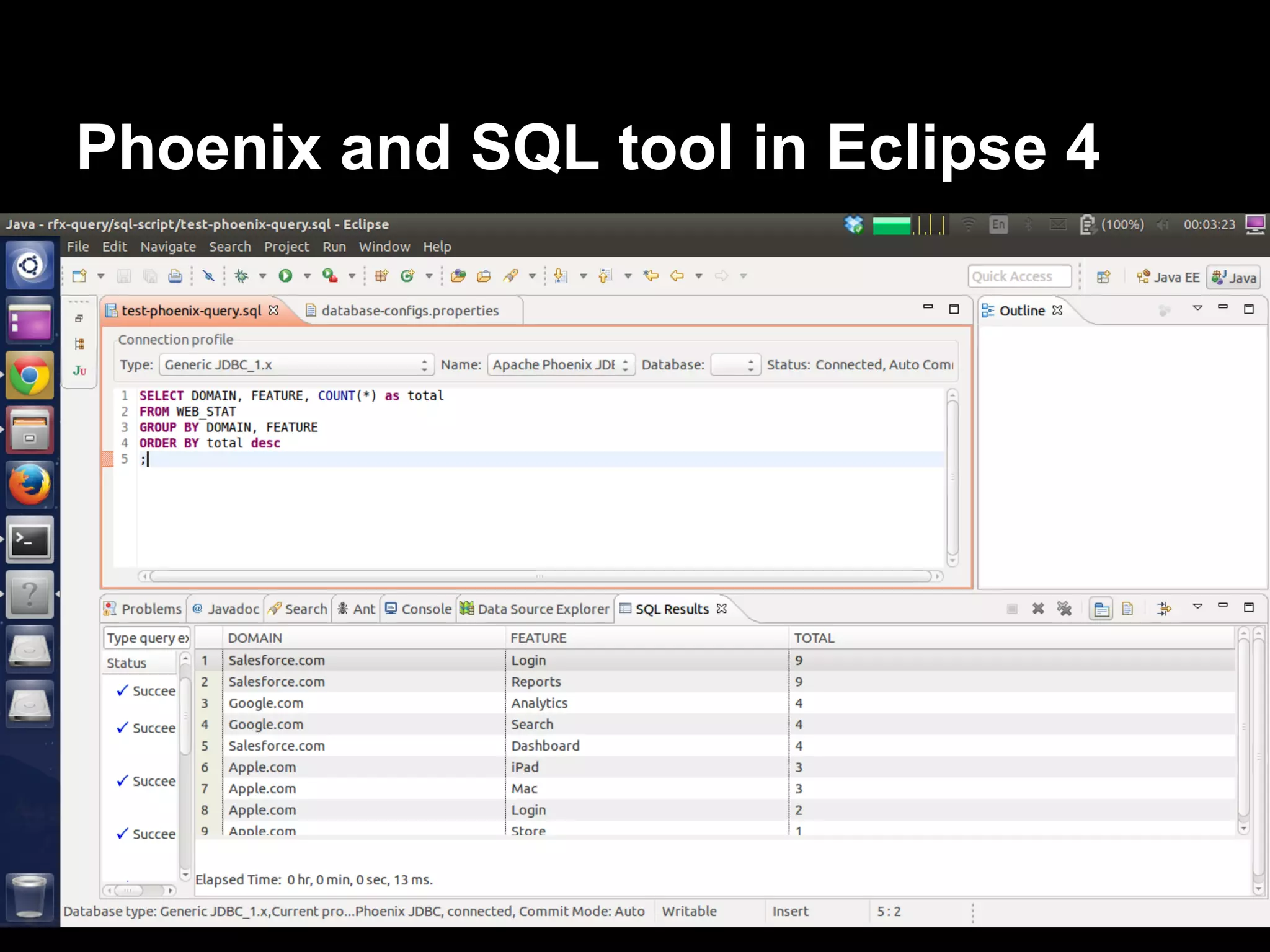Screen dimensions: 1270x952
Task: Switch to database-configs.properties editor tab
Action: coord(410,311)
